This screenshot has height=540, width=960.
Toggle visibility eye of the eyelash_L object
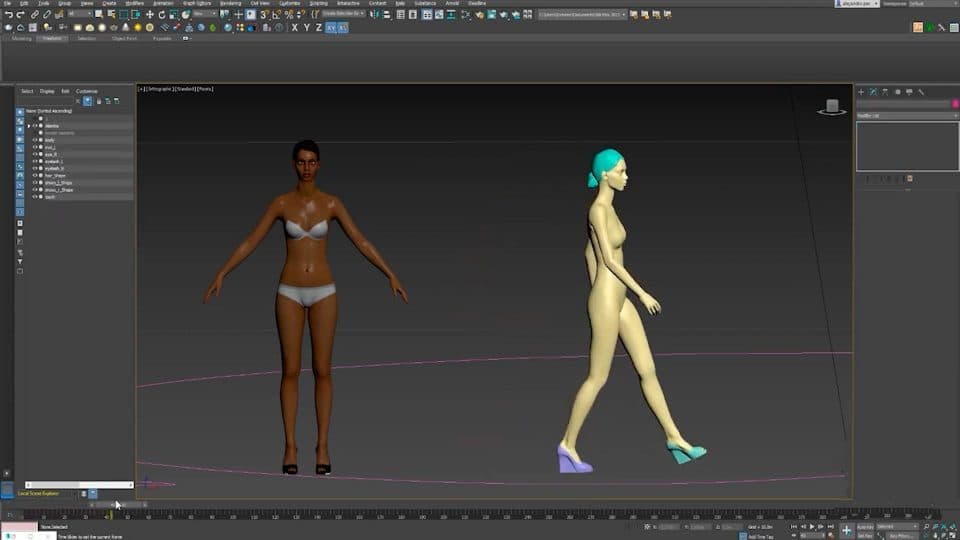35,162
